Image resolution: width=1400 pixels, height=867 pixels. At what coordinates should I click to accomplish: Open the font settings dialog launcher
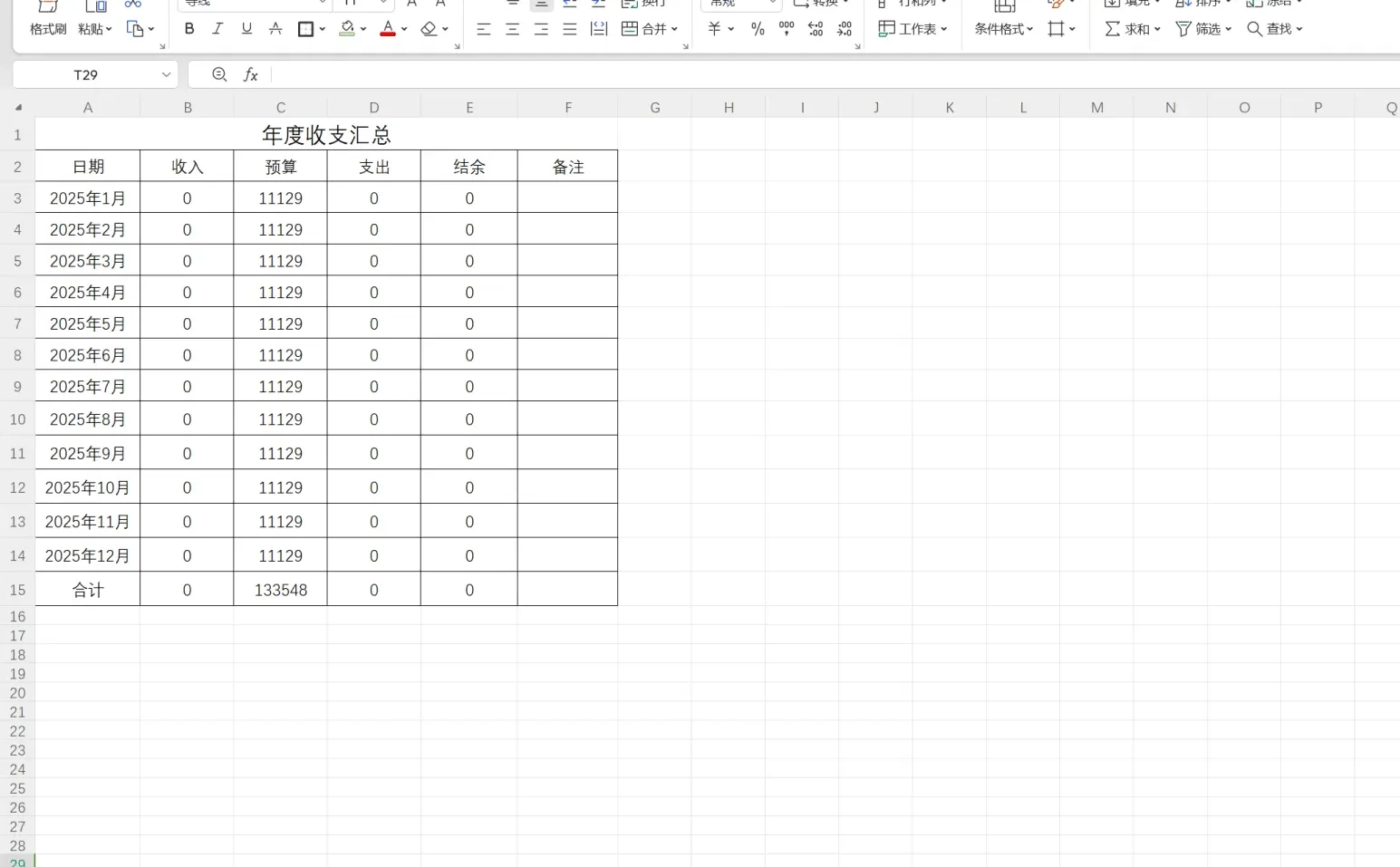457,46
